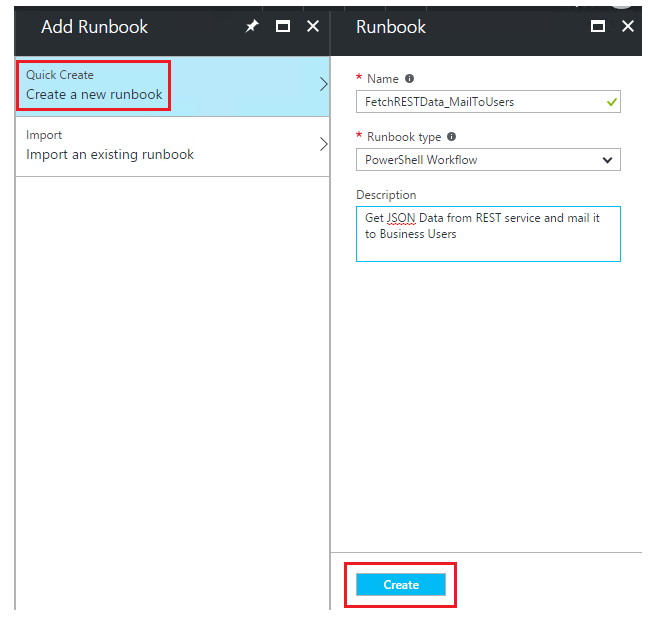This screenshot has width=671, height=631.
Task: Expand the Quick Create chevron arrow
Action: pyautogui.click(x=324, y=84)
